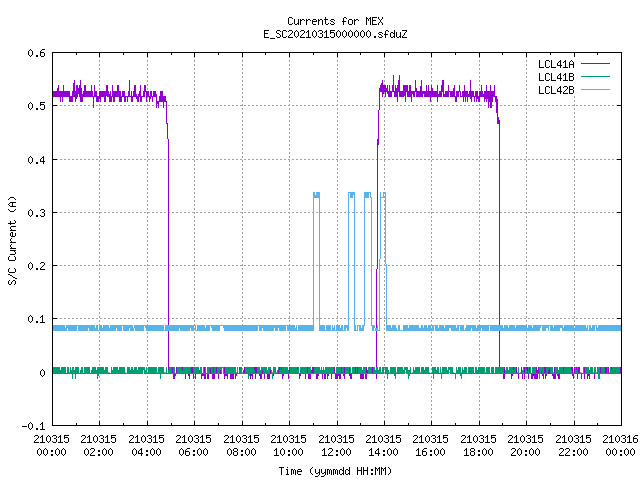
Task: Click the 210315 08:00 x-axis tick label
Action: coord(241,445)
